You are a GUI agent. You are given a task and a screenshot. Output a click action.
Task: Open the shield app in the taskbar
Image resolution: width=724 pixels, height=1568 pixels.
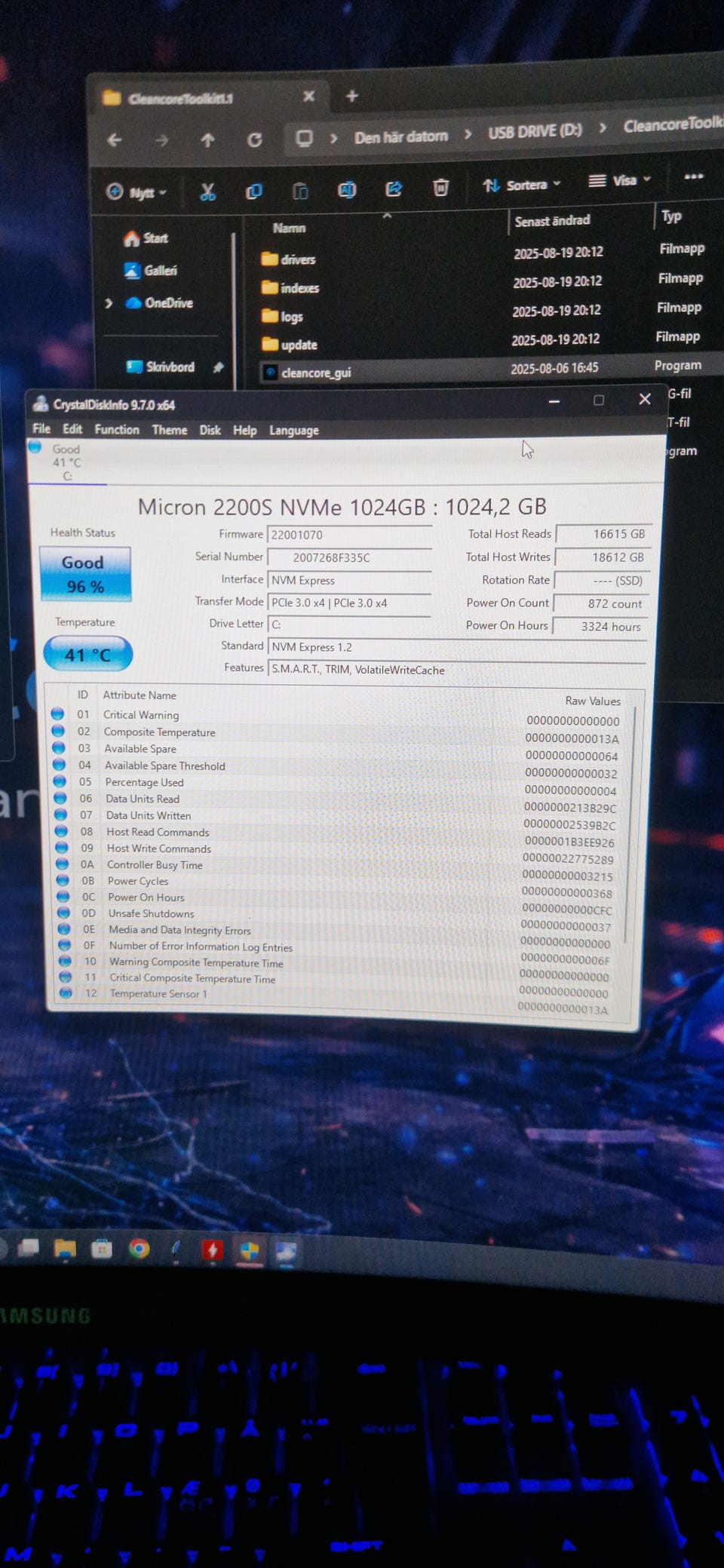click(250, 1252)
